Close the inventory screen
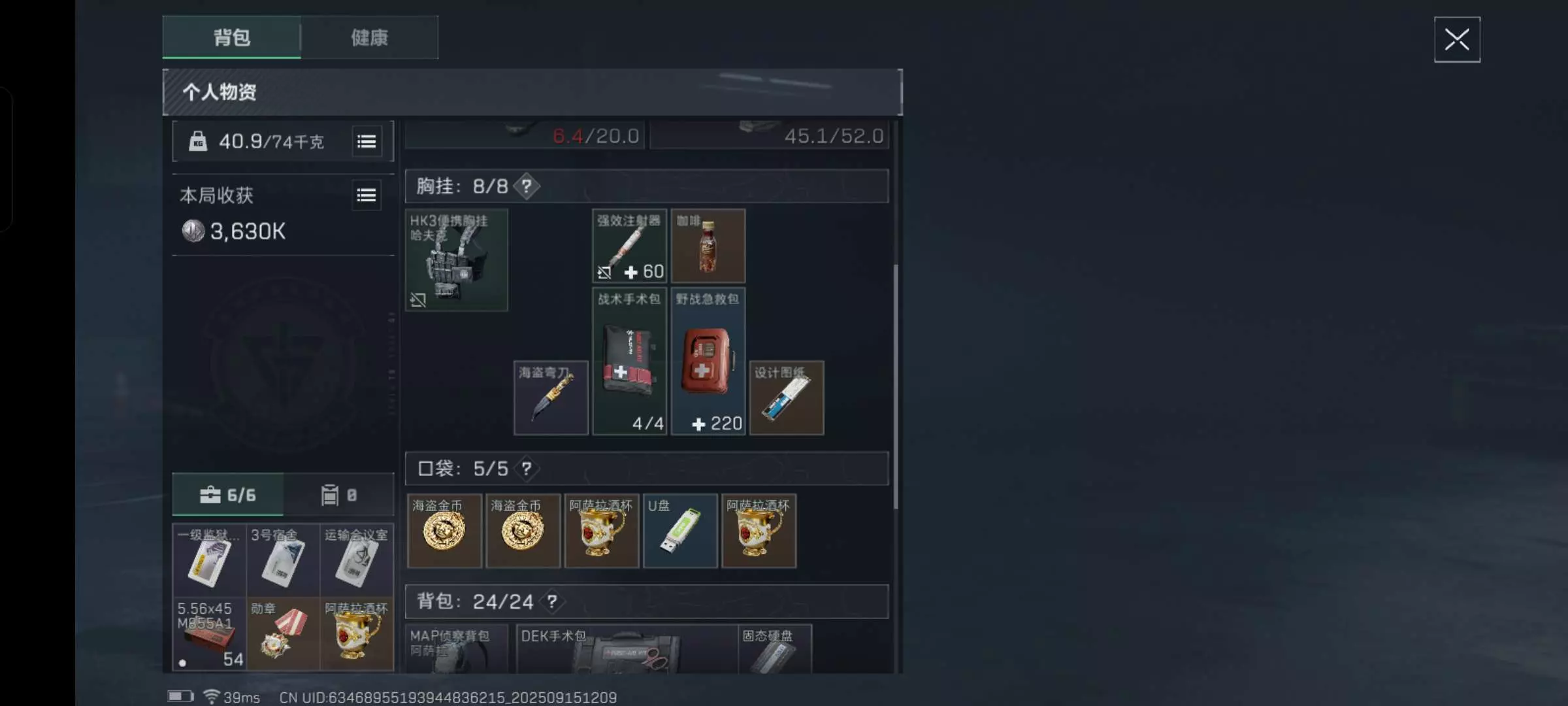 pyautogui.click(x=1457, y=40)
